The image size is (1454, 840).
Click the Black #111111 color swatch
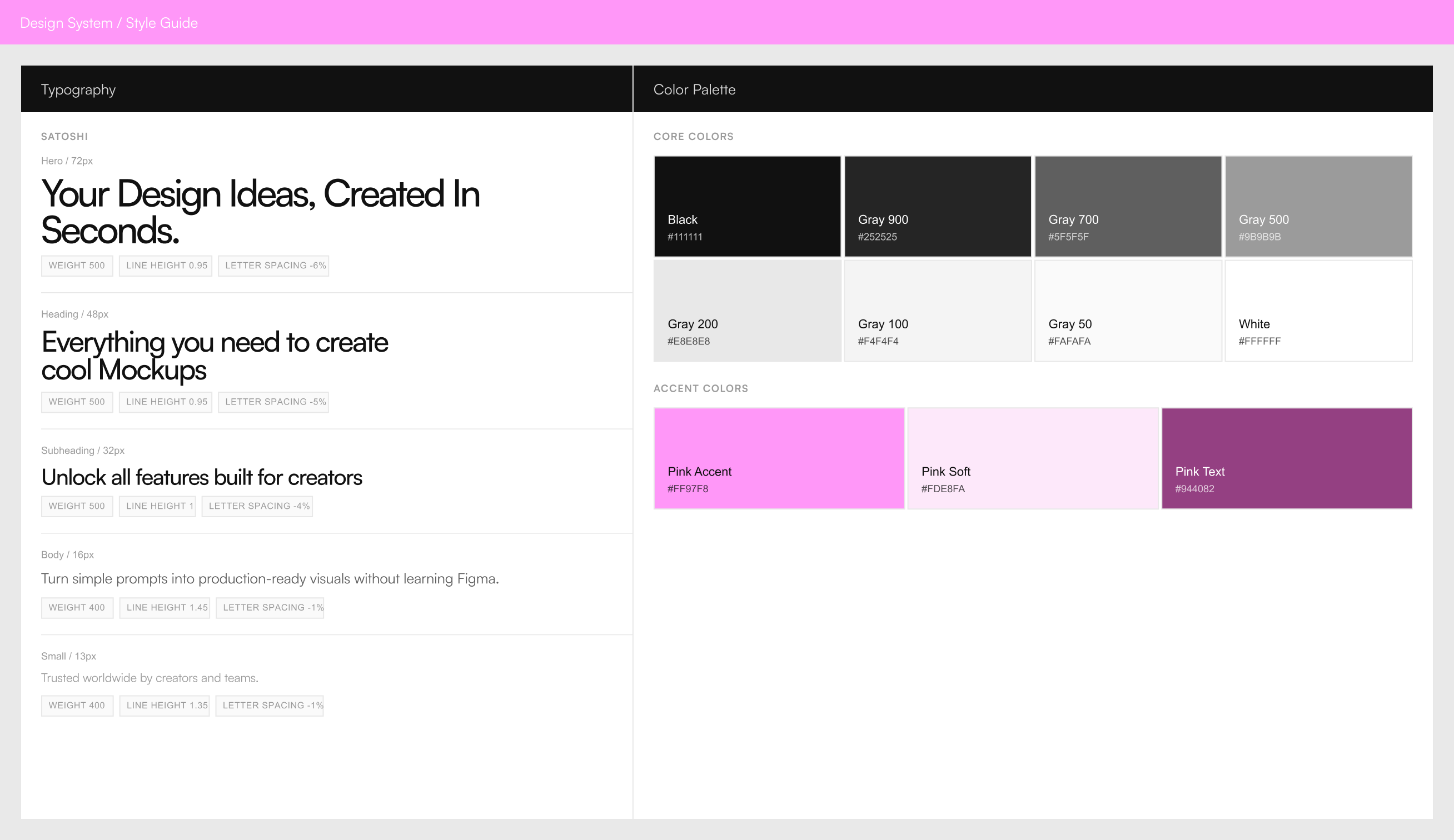coord(747,207)
